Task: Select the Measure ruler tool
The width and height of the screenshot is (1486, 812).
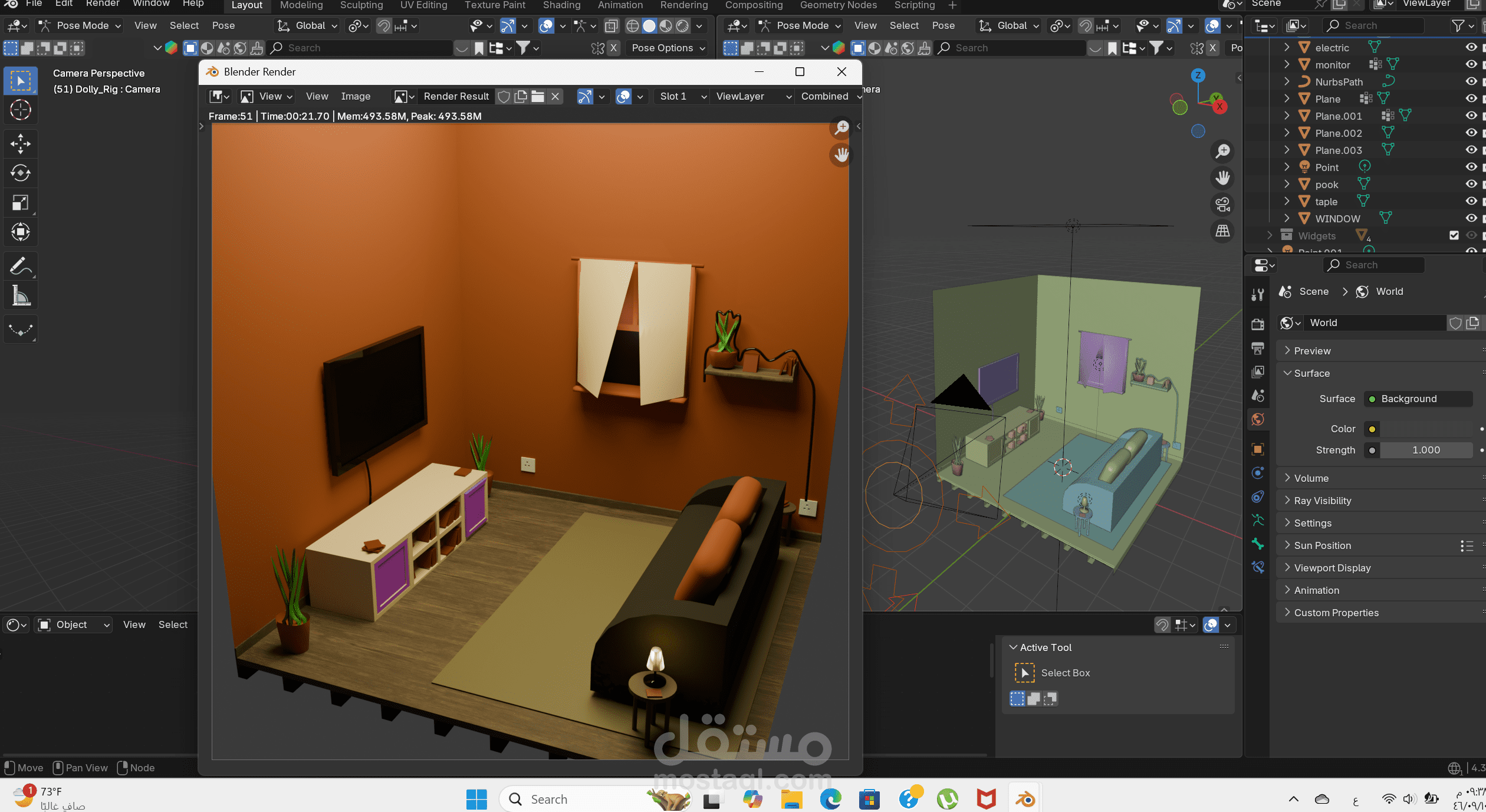Action: pyautogui.click(x=21, y=296)
